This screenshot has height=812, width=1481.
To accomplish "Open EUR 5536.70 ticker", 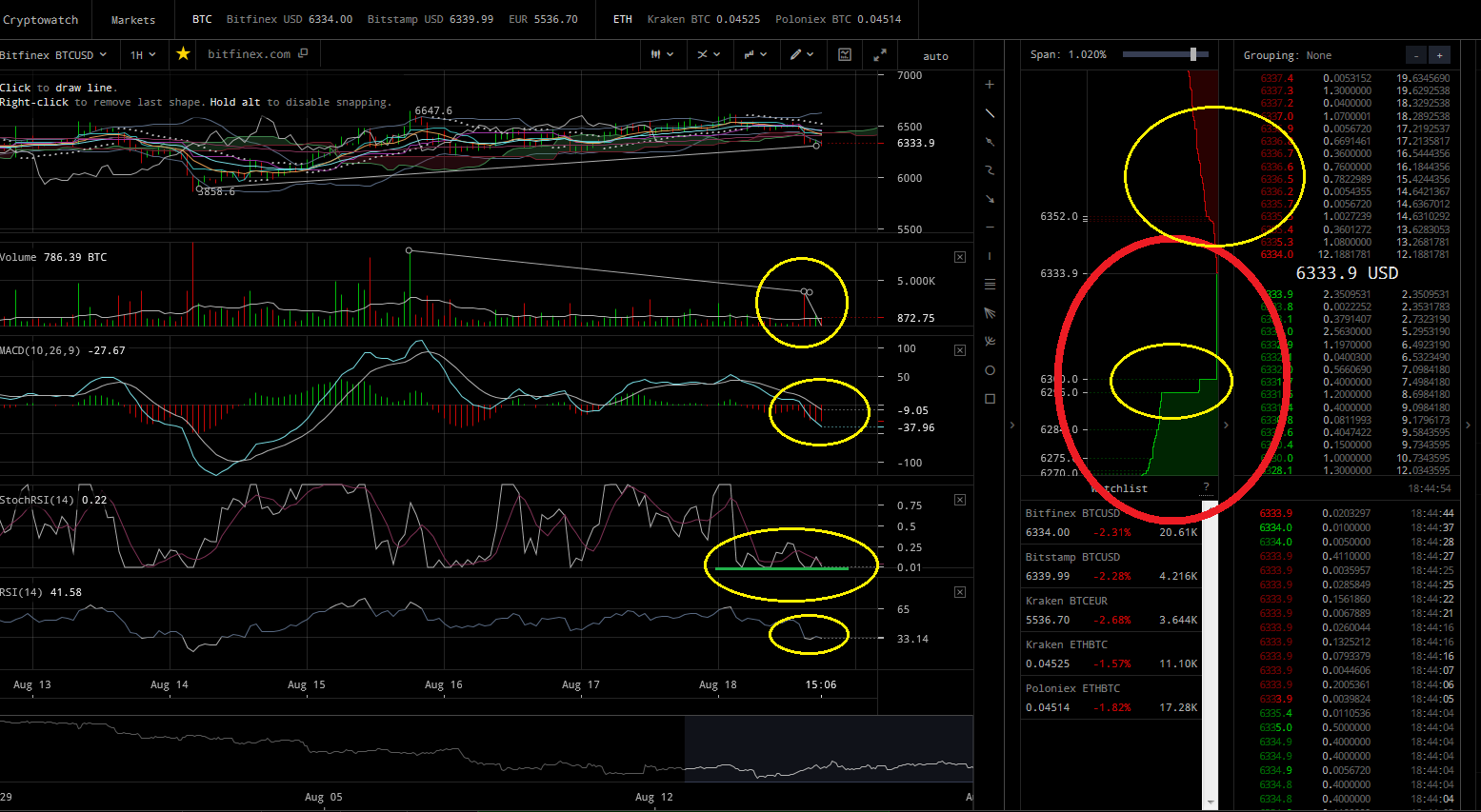I will (544, 19).
